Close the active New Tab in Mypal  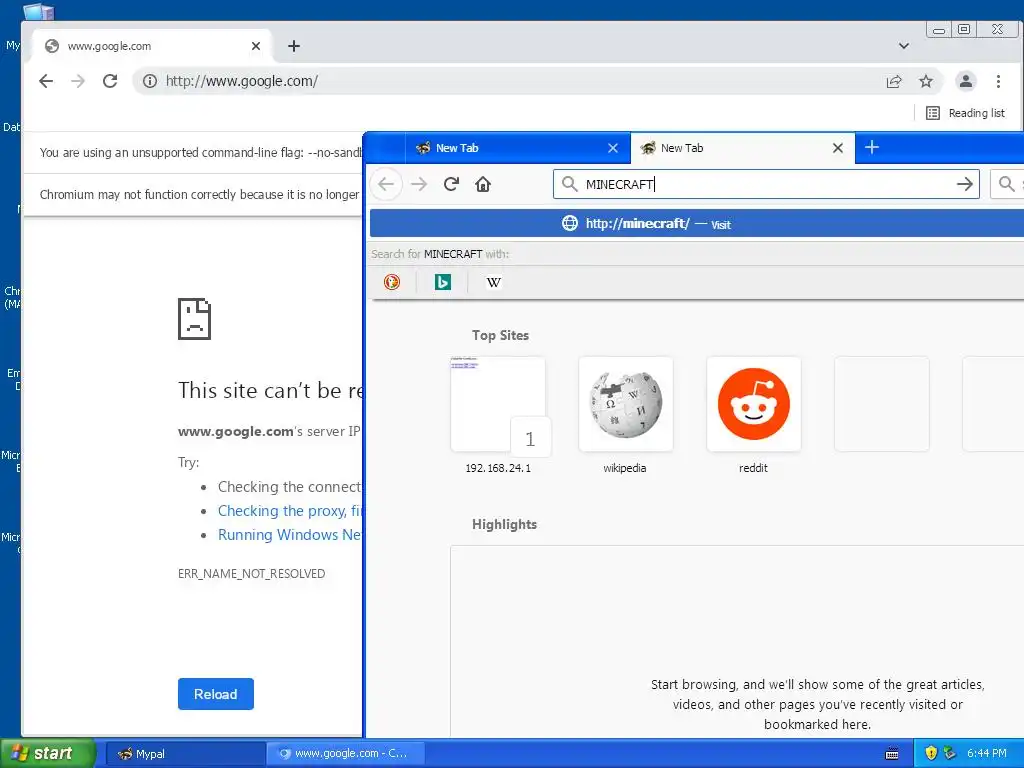pyautogui.click(x=838, y=148)
